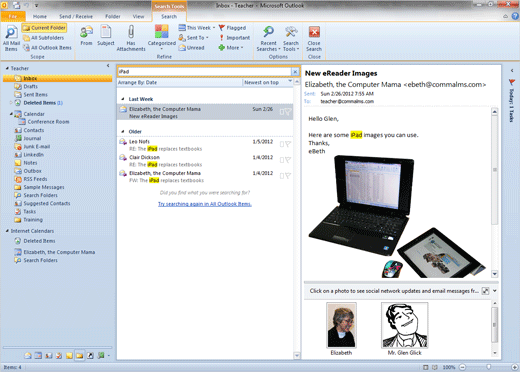
Task: Click Try searching again in All Outlook Items
Action: pyautogui.click(x=205, y=204)
